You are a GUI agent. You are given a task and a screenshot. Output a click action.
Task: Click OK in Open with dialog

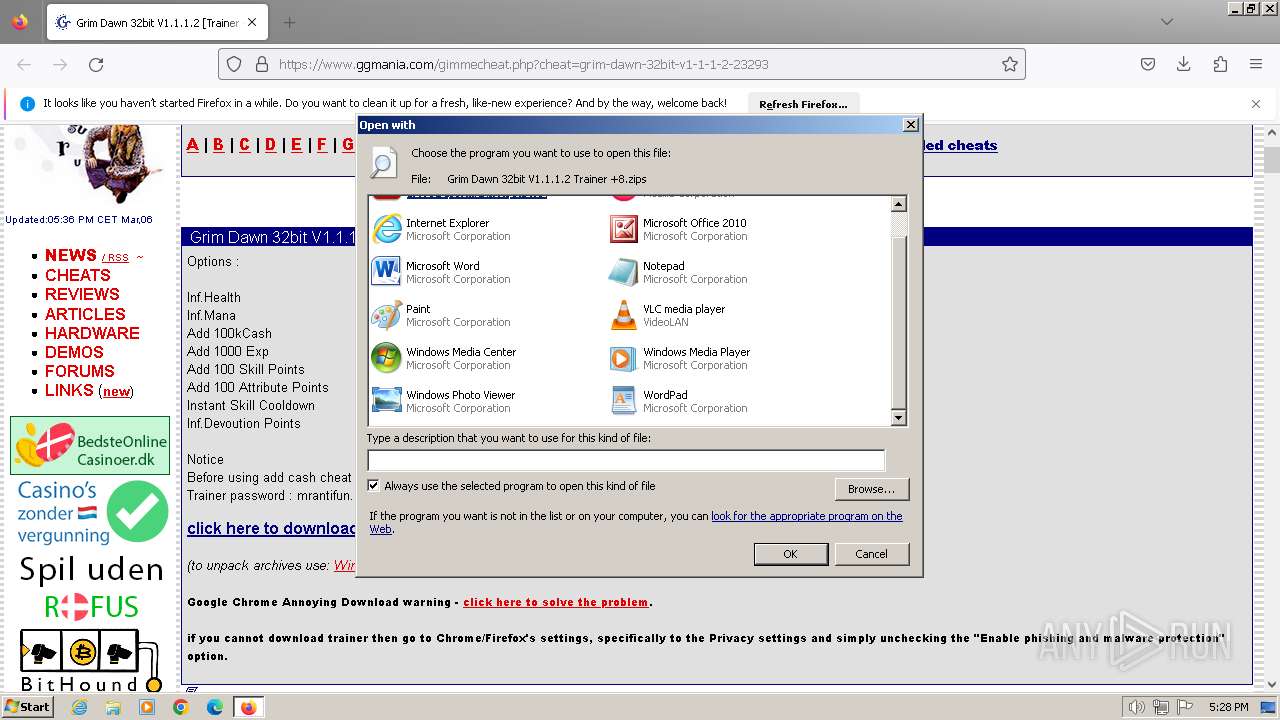tap(790, 554)
